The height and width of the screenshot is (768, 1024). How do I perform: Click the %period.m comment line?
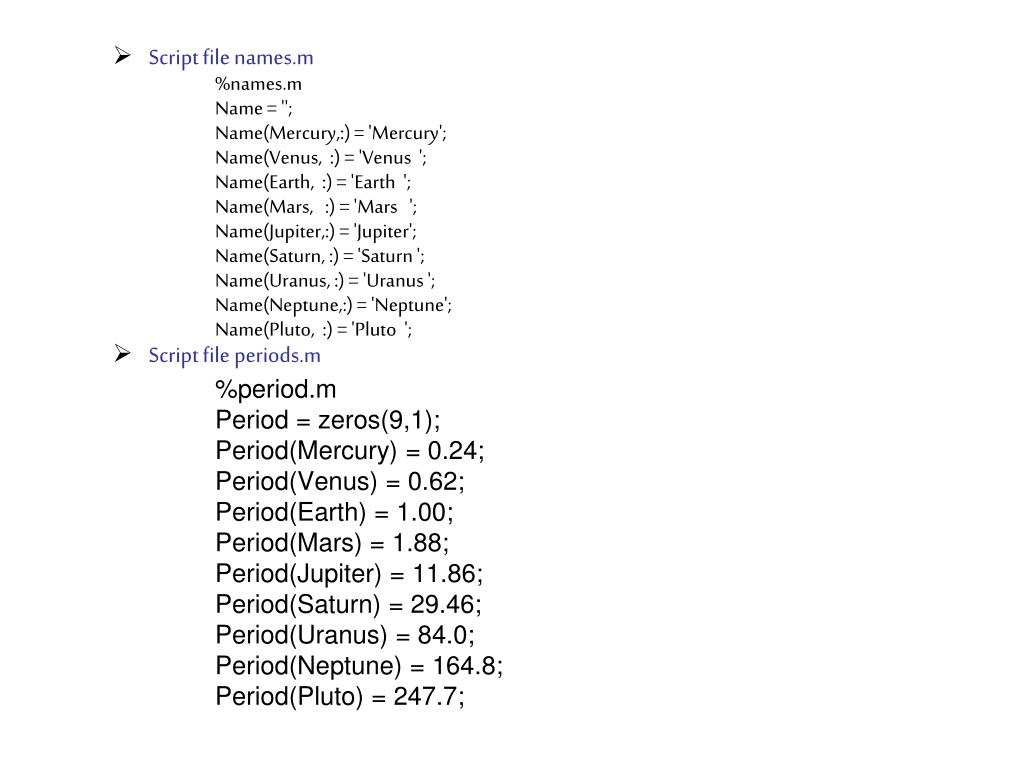click(276, 389)
